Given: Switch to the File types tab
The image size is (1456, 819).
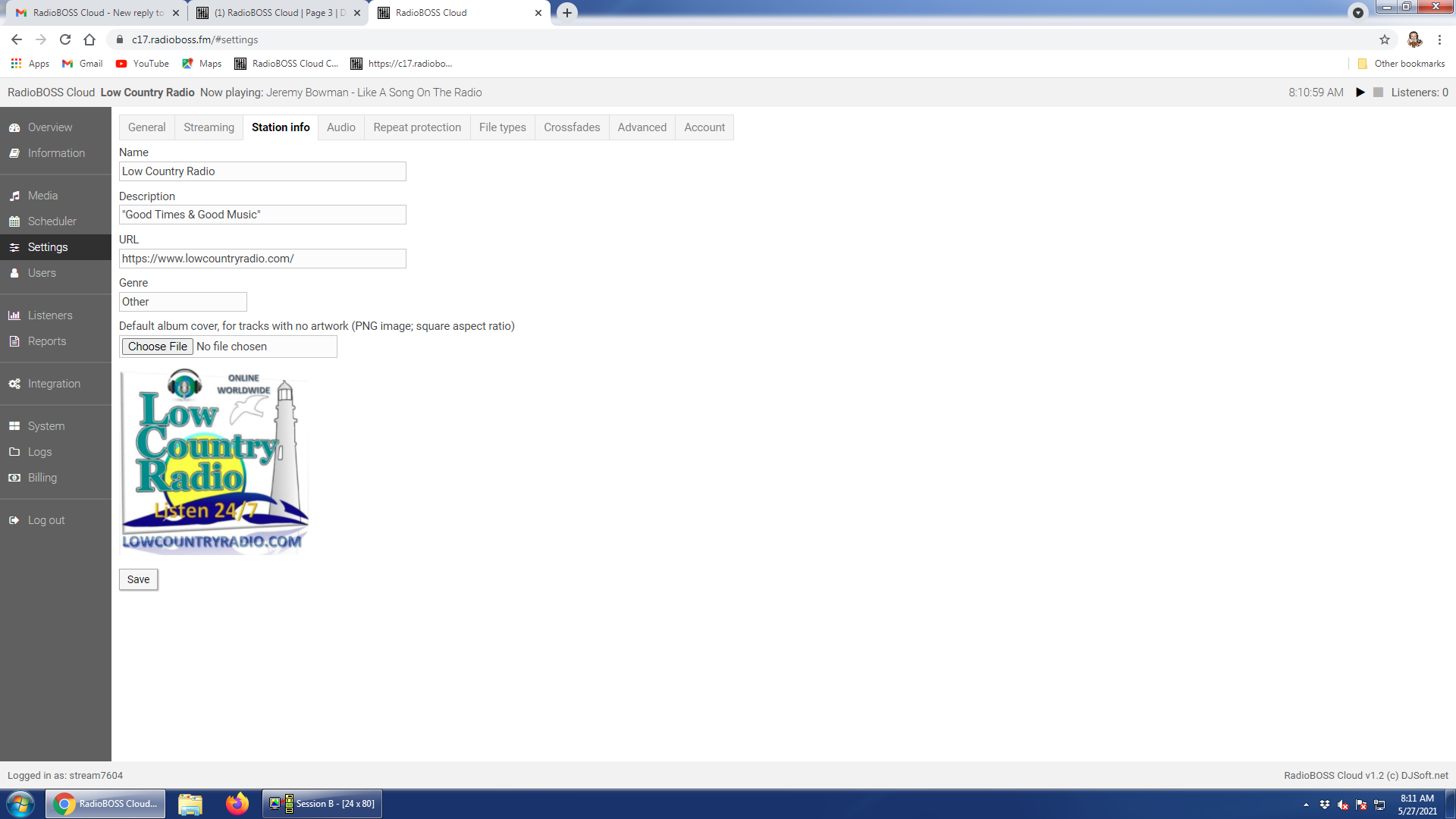Looking at the screenshot, I should [x=503, y=127].
